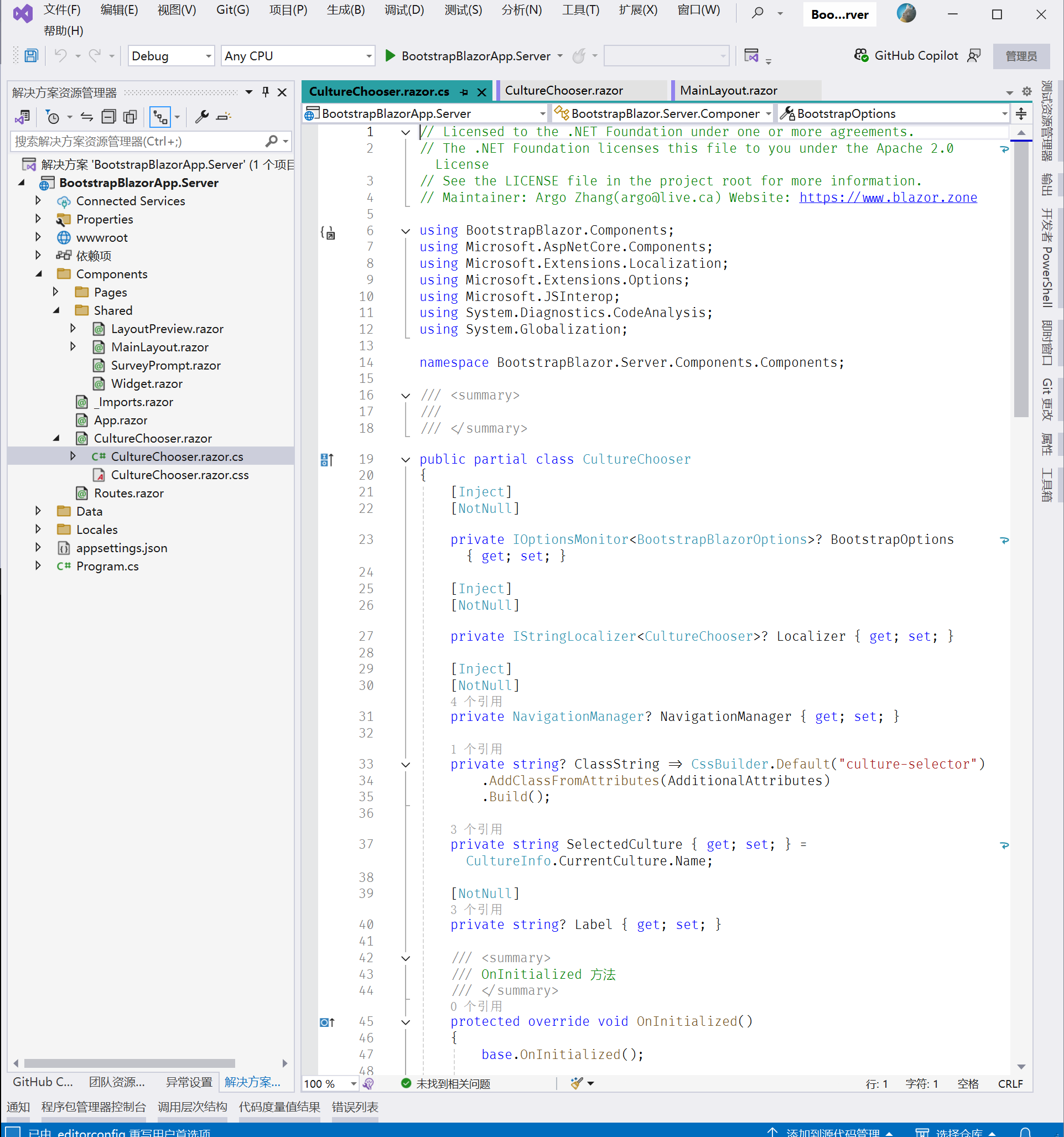Screen dimensions: 1064x1137
Task: Expand the Data folder node
Action: tap(38, 511)
